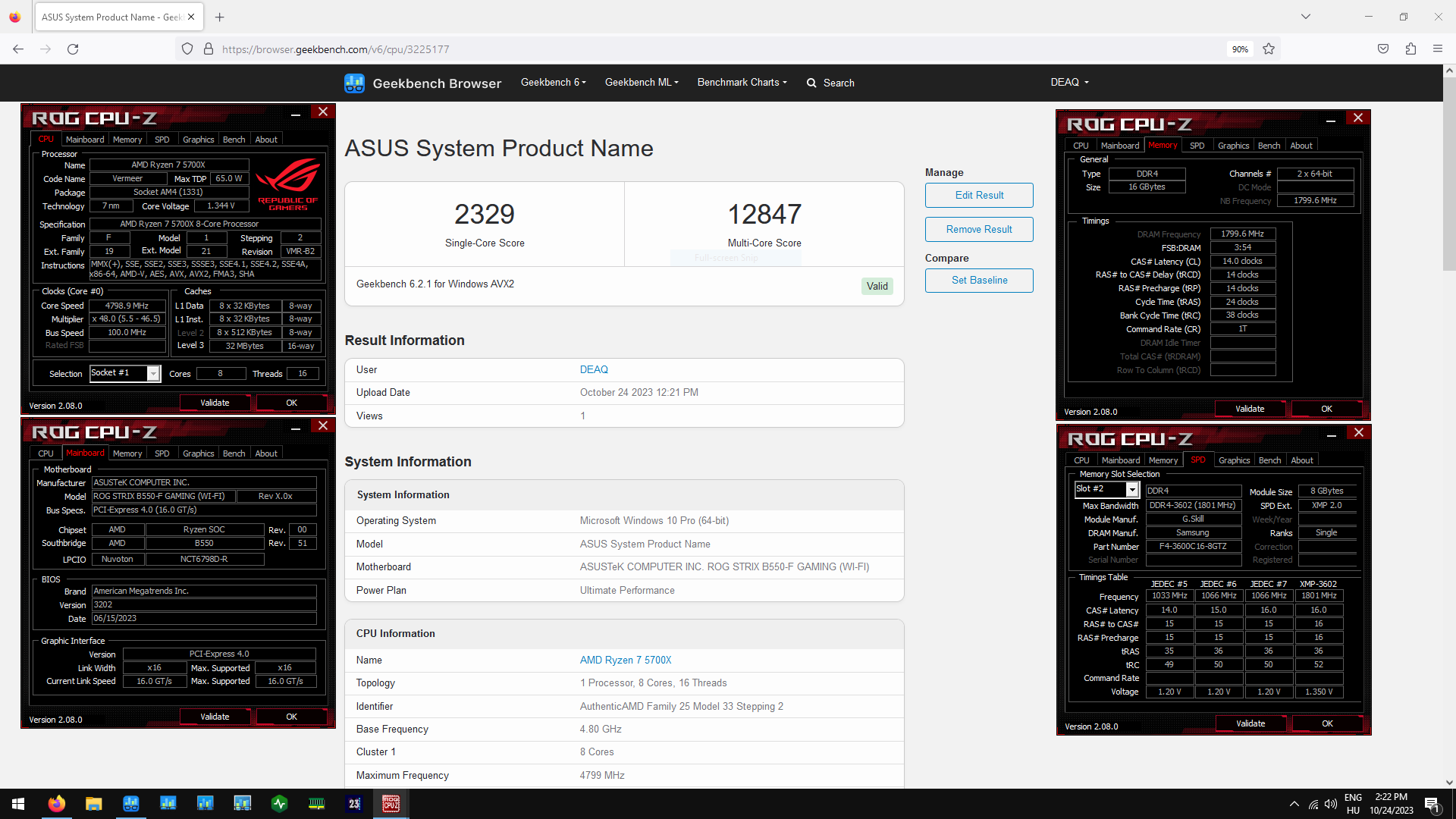Click the taskbar clock 2:22 PM

tap(1392, 804)
